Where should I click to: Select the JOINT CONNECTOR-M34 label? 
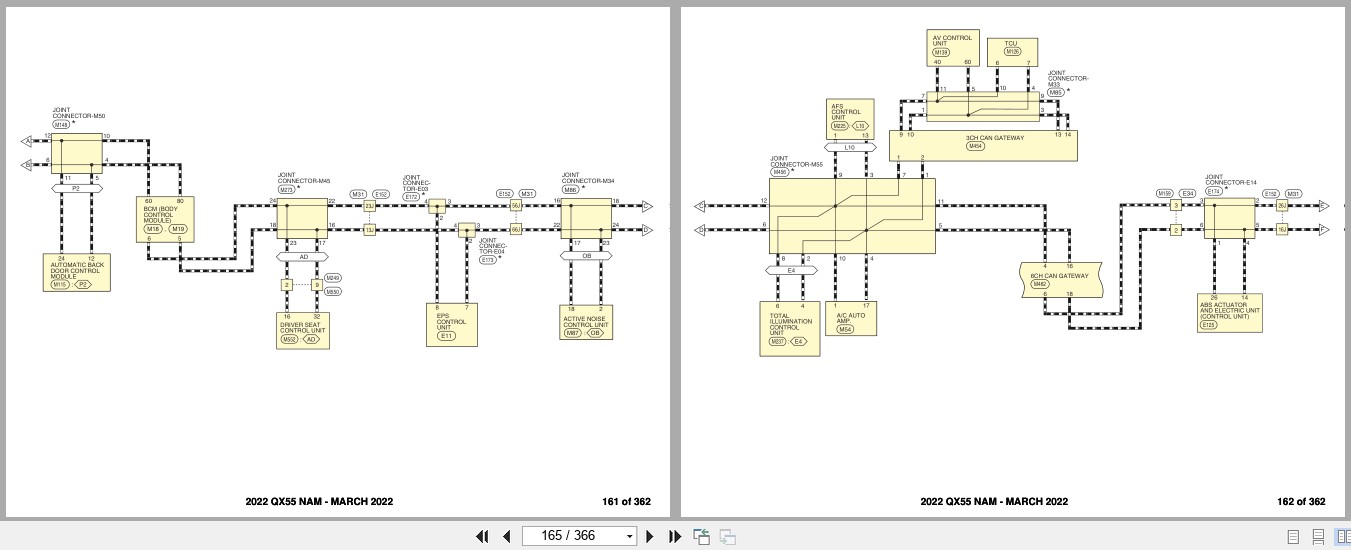(x=587, y=176)
